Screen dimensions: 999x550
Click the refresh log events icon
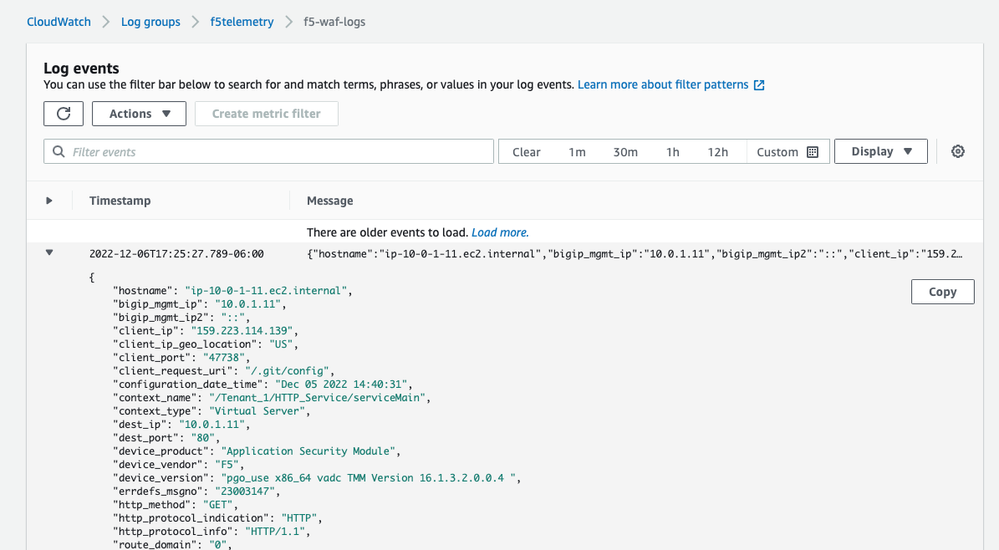[63, 114]
